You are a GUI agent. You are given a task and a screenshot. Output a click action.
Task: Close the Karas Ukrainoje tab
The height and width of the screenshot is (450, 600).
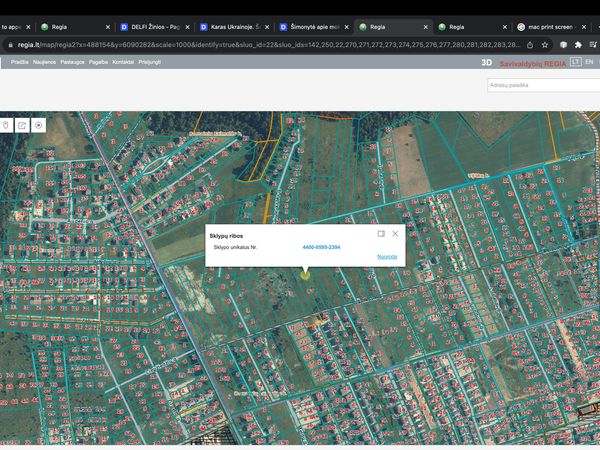tap(267, 27)
